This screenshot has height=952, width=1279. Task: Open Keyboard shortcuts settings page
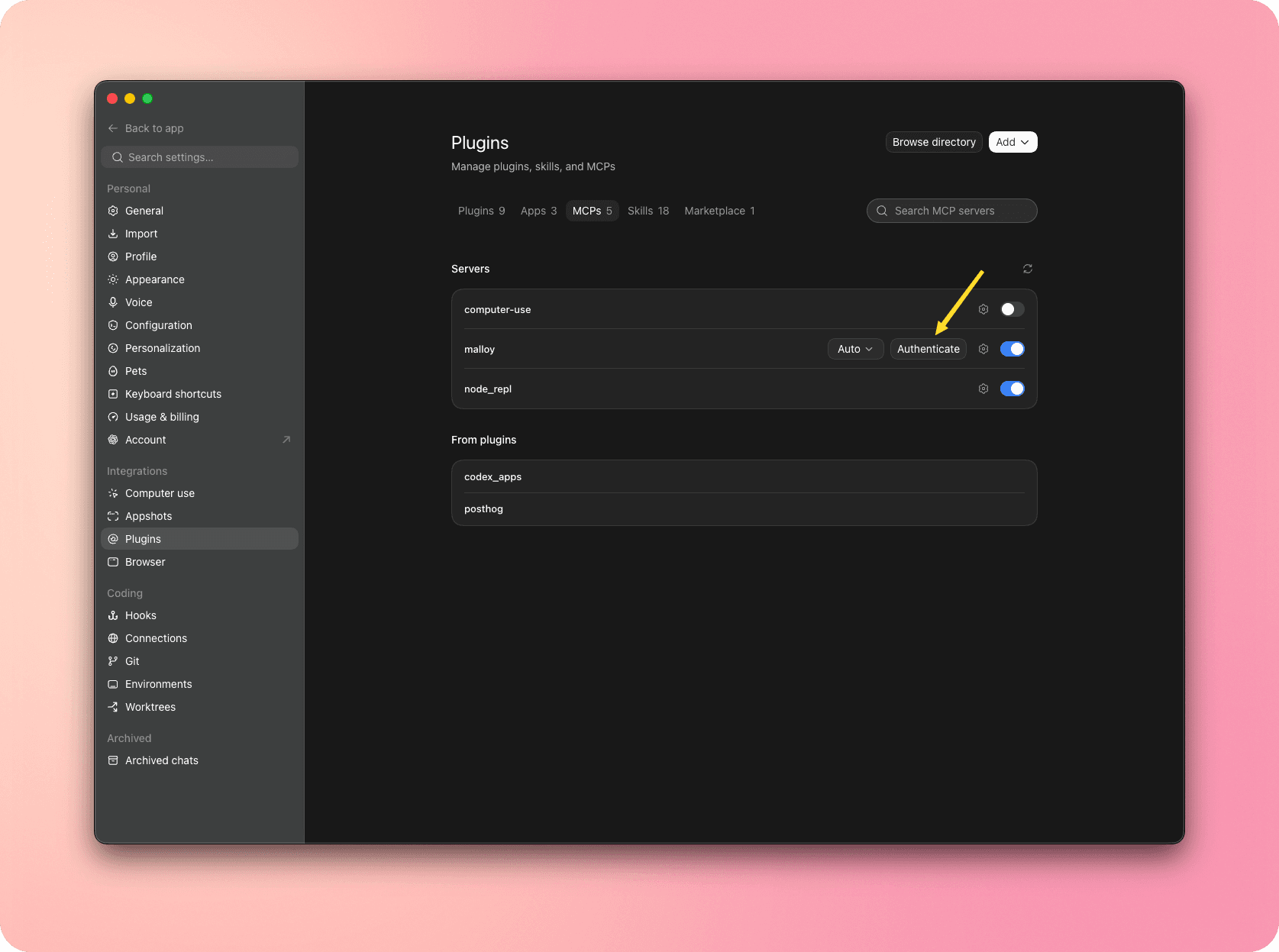pyautogui.click(x=199, y=394)
